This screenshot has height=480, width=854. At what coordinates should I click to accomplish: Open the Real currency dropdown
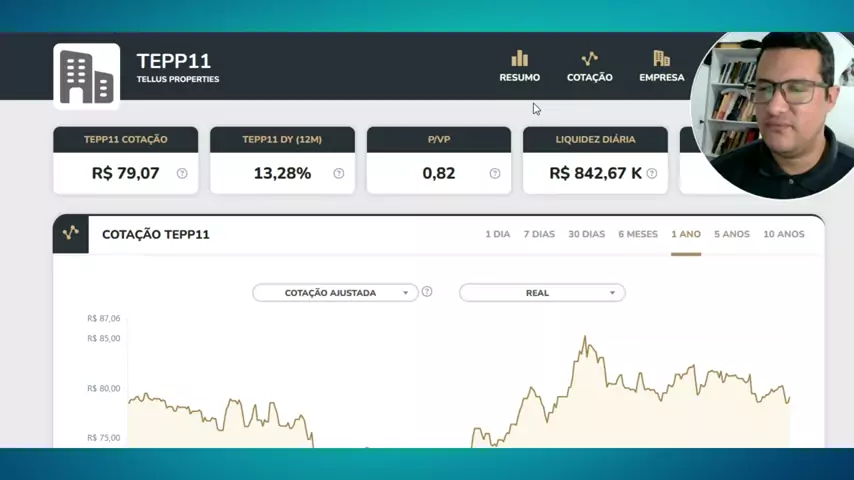(x=542, y=293)
